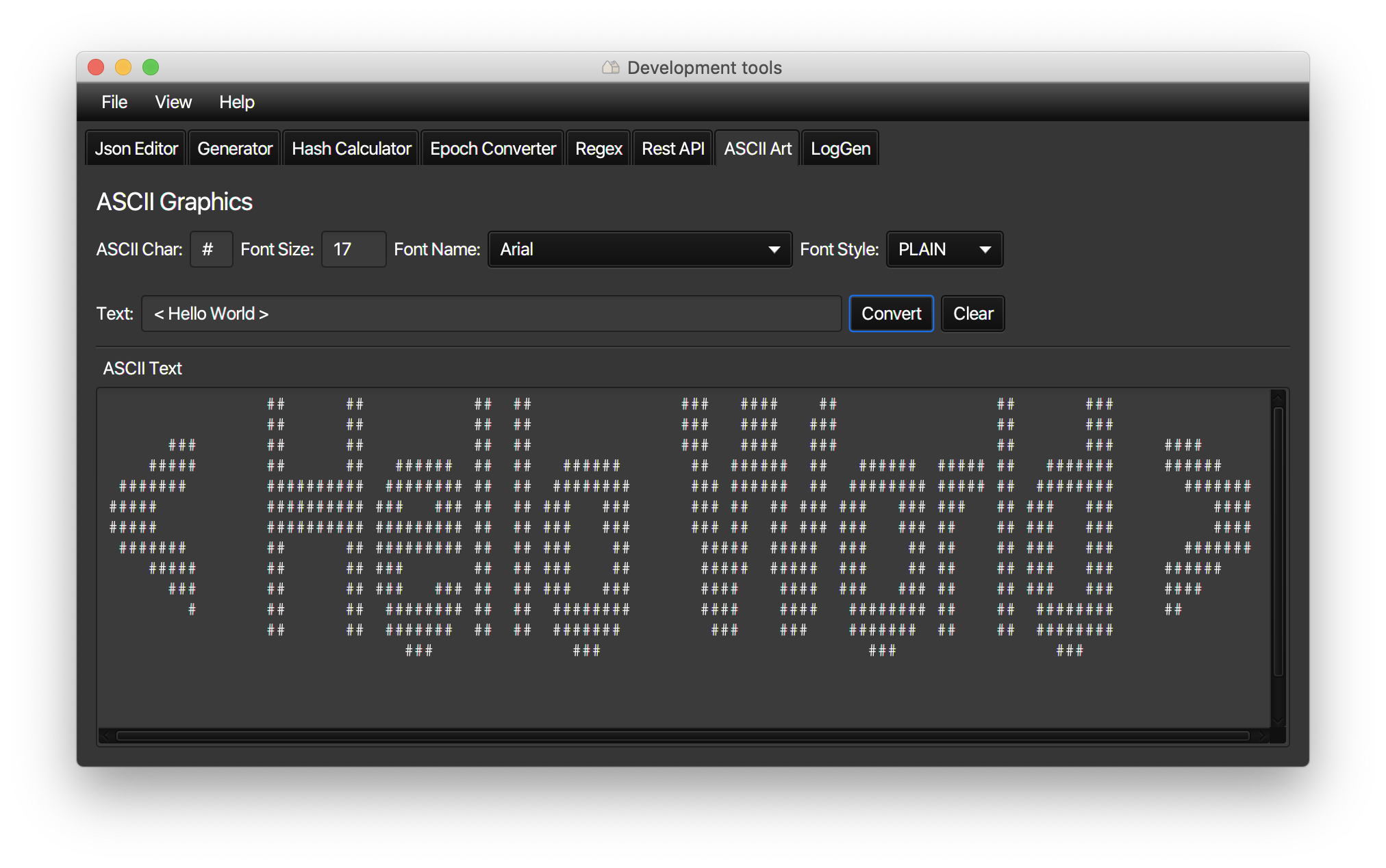
Task: Click the green zoom window button
Action: (x=151, y=67)
